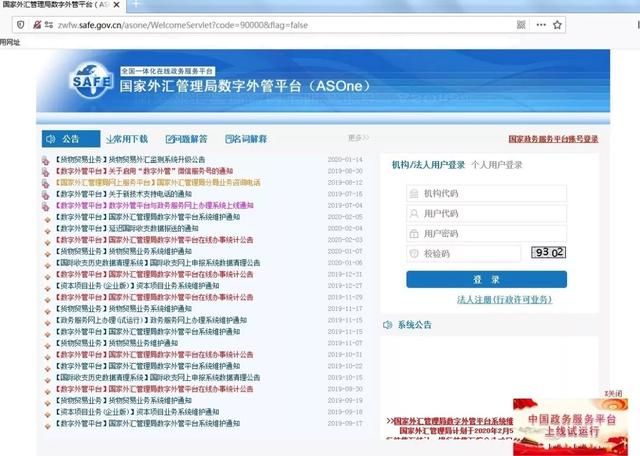Click pinned icon beside 微信服务号的通知
The width and height of the screenshot is (640, 456).
click(x=45, y=171)
